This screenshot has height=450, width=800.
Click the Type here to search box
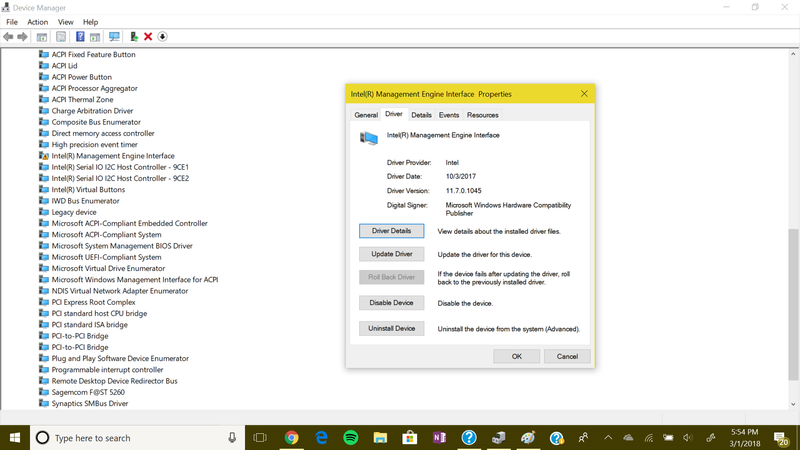point(137,438)
